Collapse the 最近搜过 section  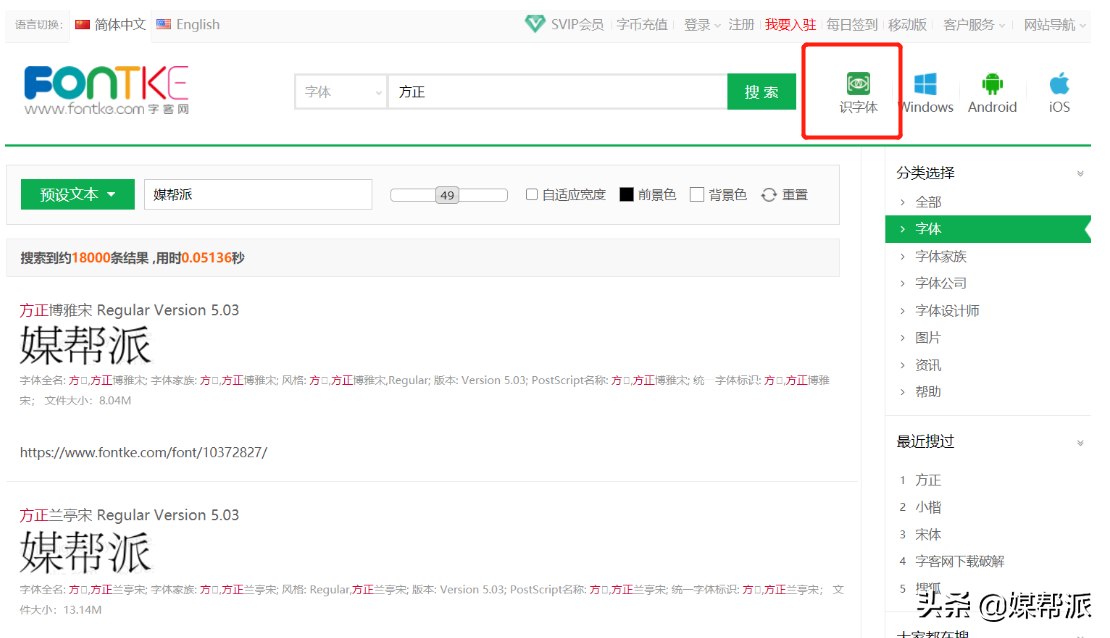[x=1080, y=443]
